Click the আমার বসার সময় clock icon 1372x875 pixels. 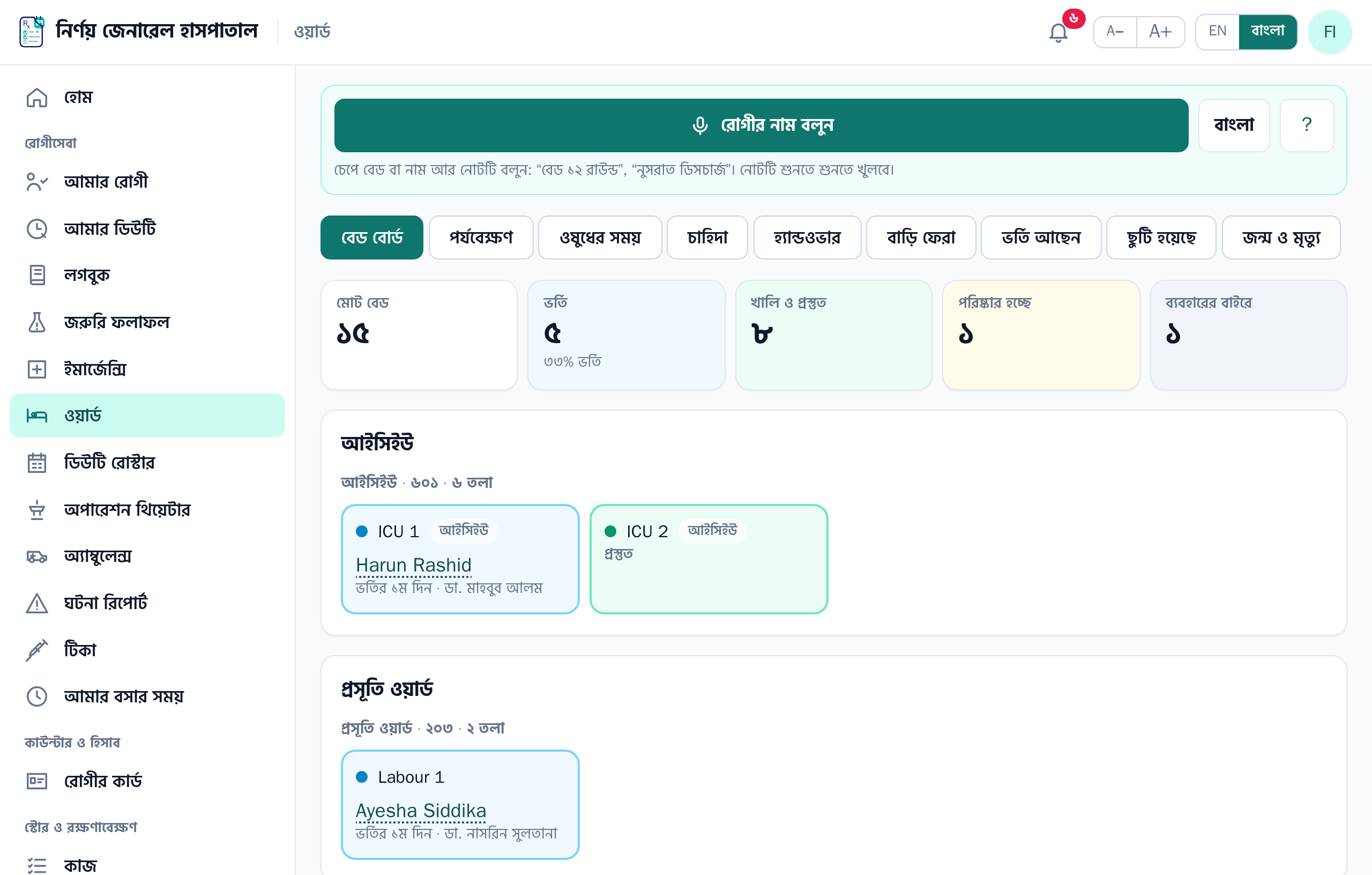37,696
